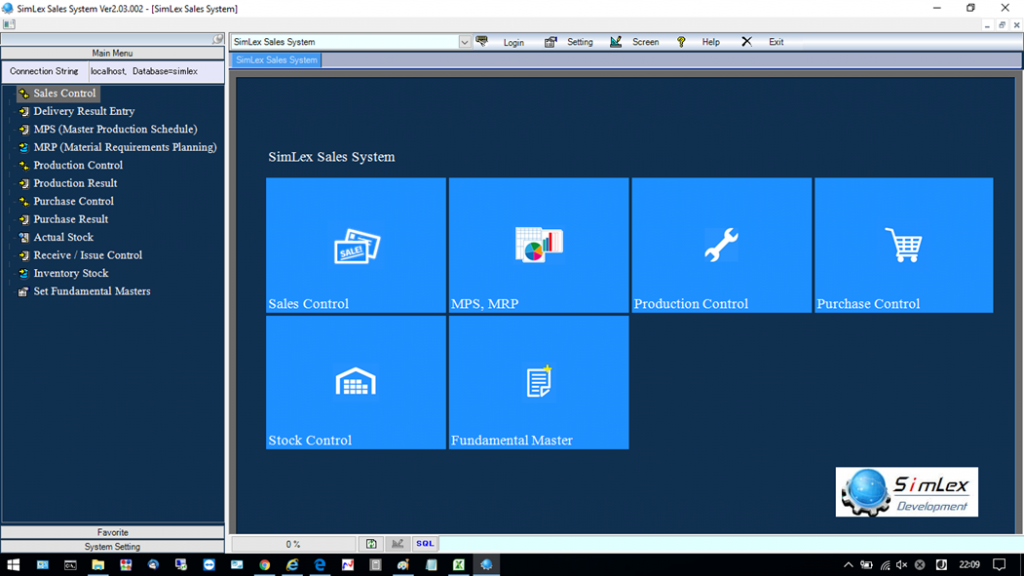Click the Set Fundamental Masters node icon
Screen dimensions: 1024x576
[24, 291]
